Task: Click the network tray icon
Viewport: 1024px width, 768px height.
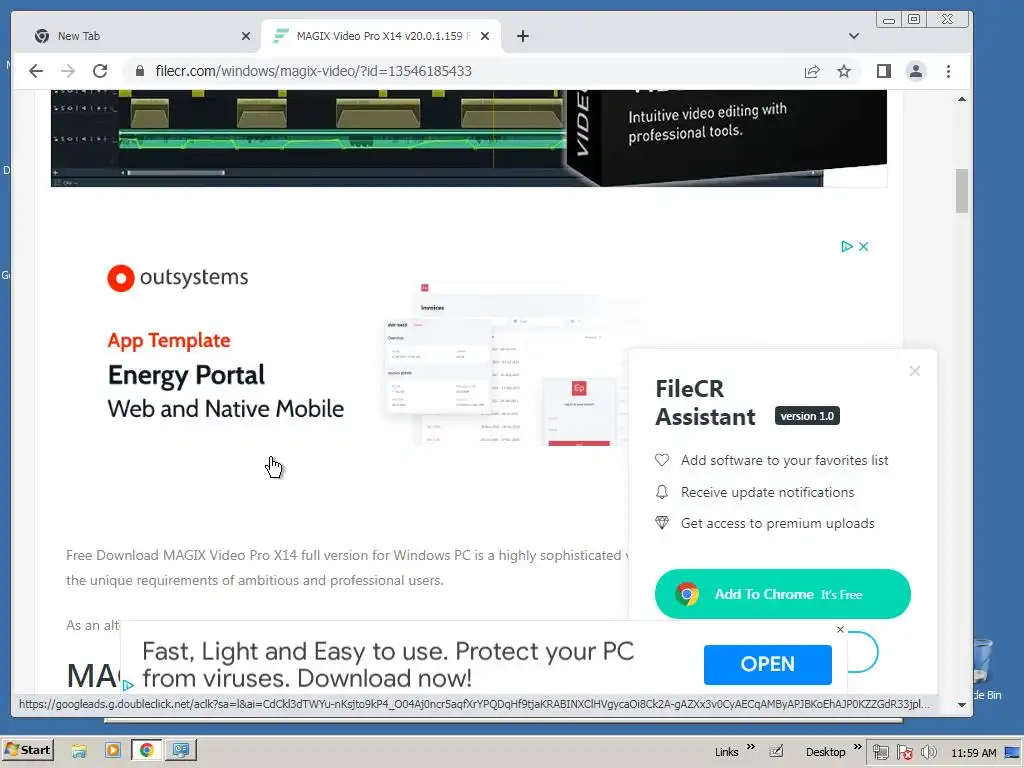Action: (880, 752)
